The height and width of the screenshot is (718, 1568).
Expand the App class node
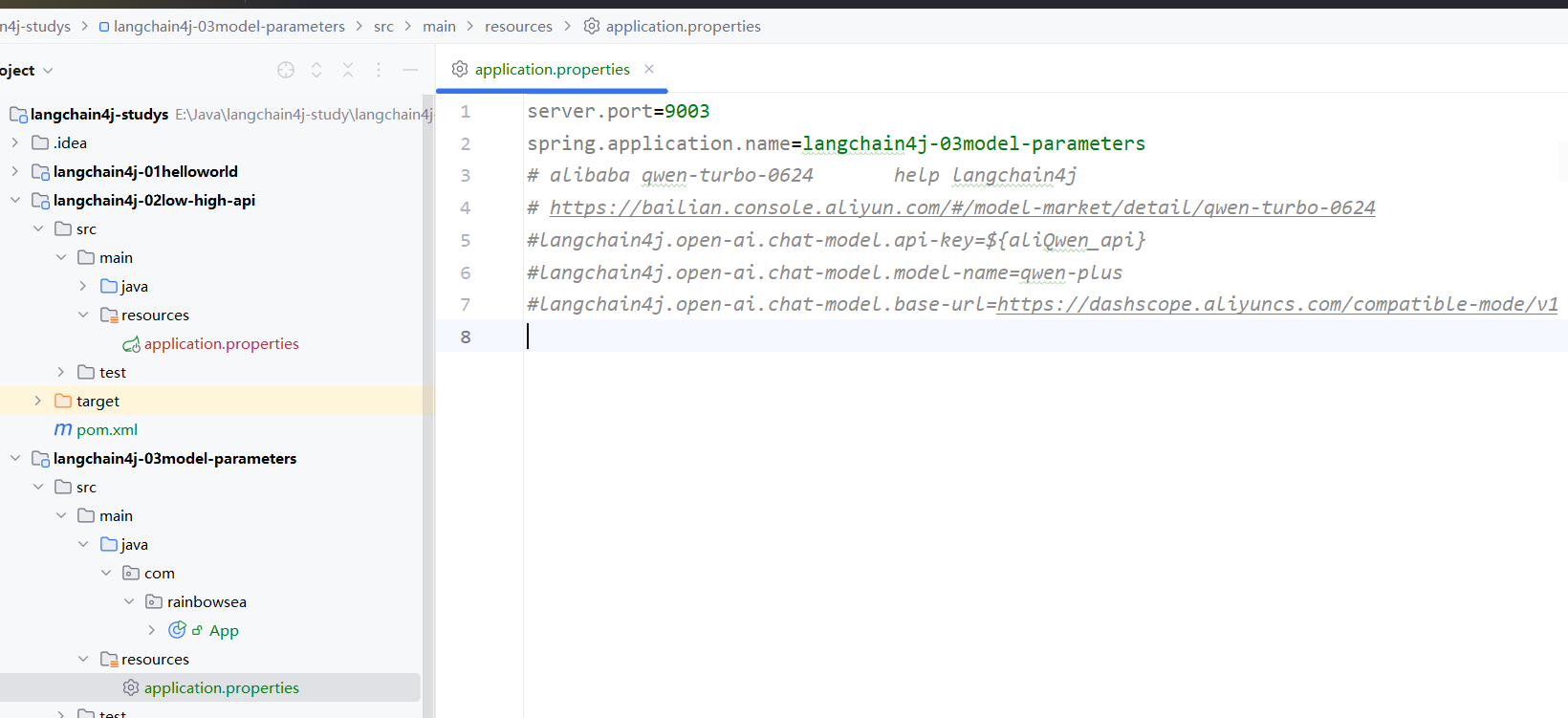pos(152,630)
